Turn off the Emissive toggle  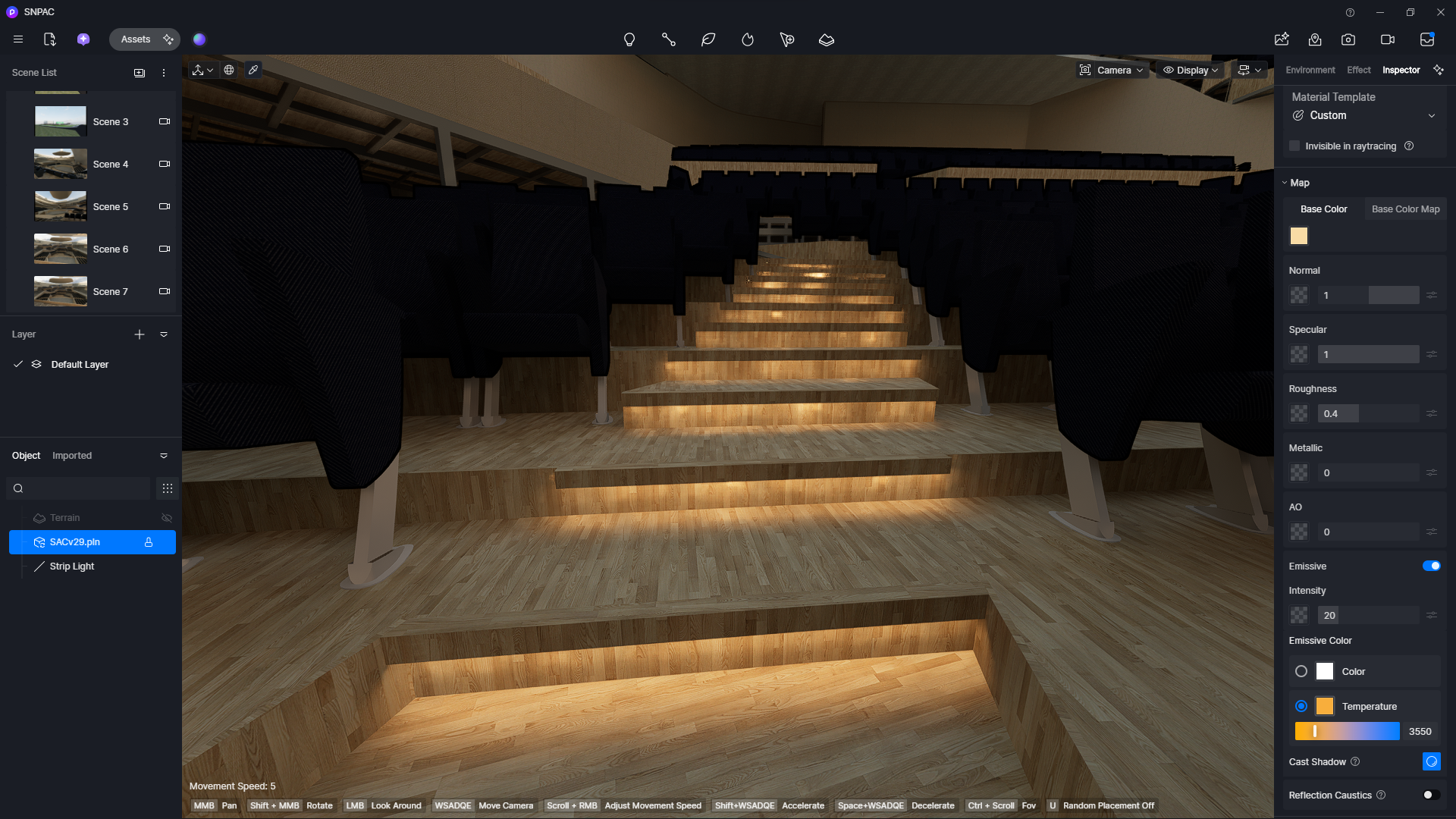(x=1431, y=566)
